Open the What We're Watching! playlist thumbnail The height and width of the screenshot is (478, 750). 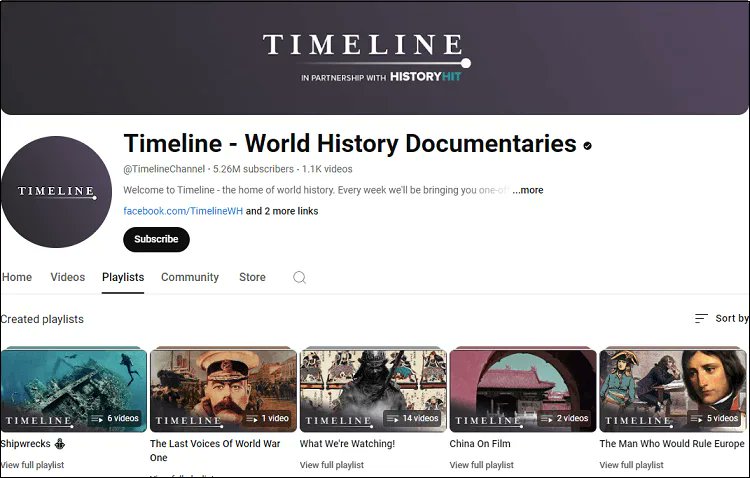click(373, 389)
